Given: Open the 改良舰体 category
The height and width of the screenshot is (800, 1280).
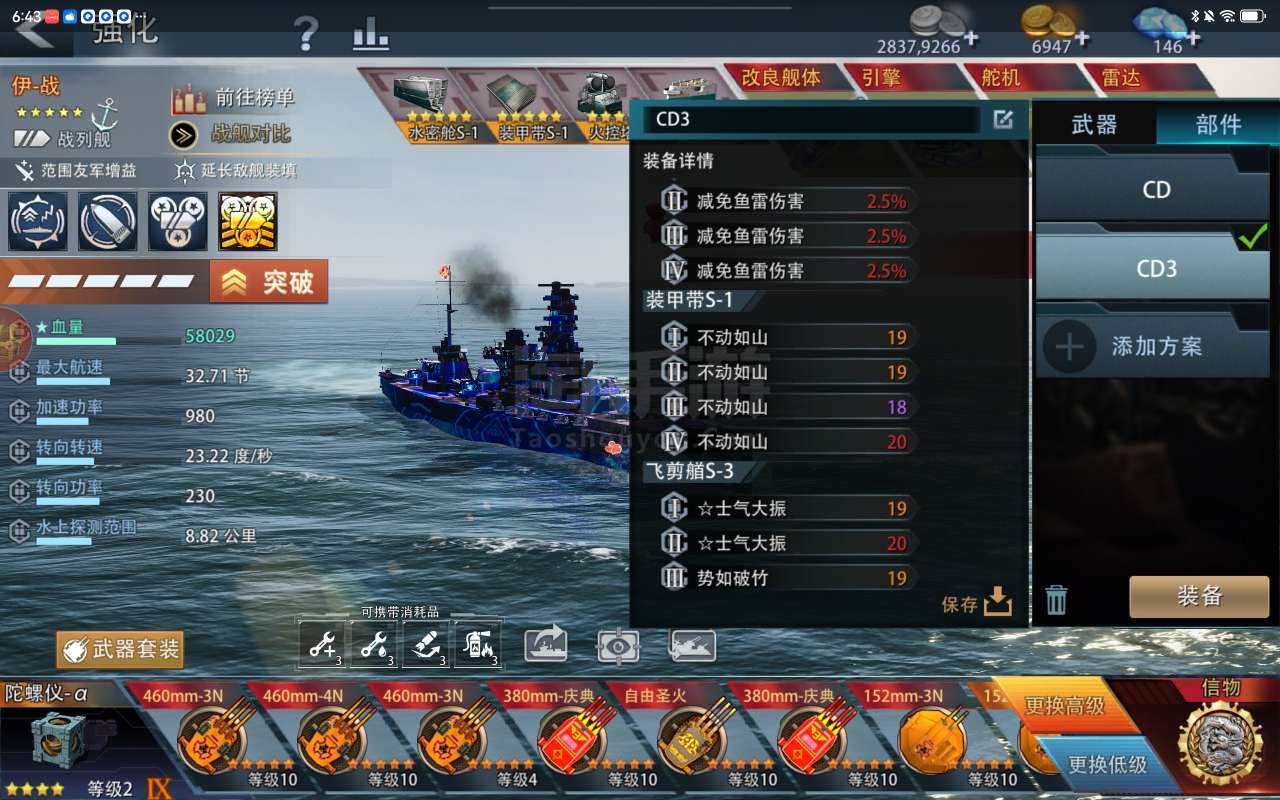Looking at the screenshot, I should [x=781, y=77].
